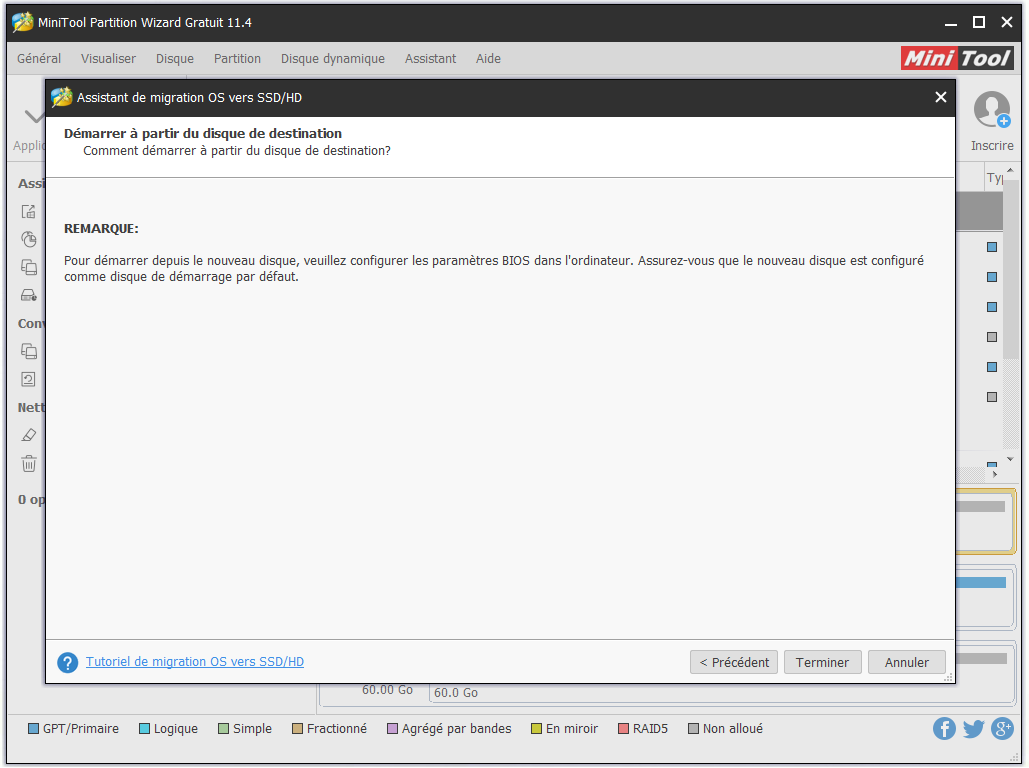
Task: Click the RAID5 legend color swatch
Action: pos(623,729)
